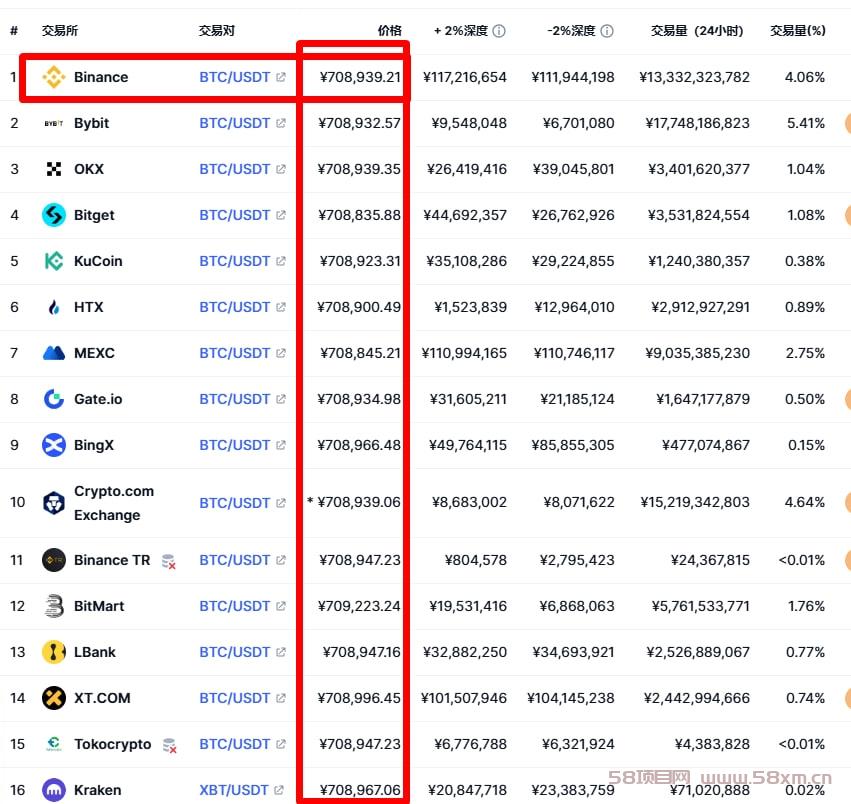
Task: Click the price ¥708,996.45 for XT.COM
Action: point(359,698)
